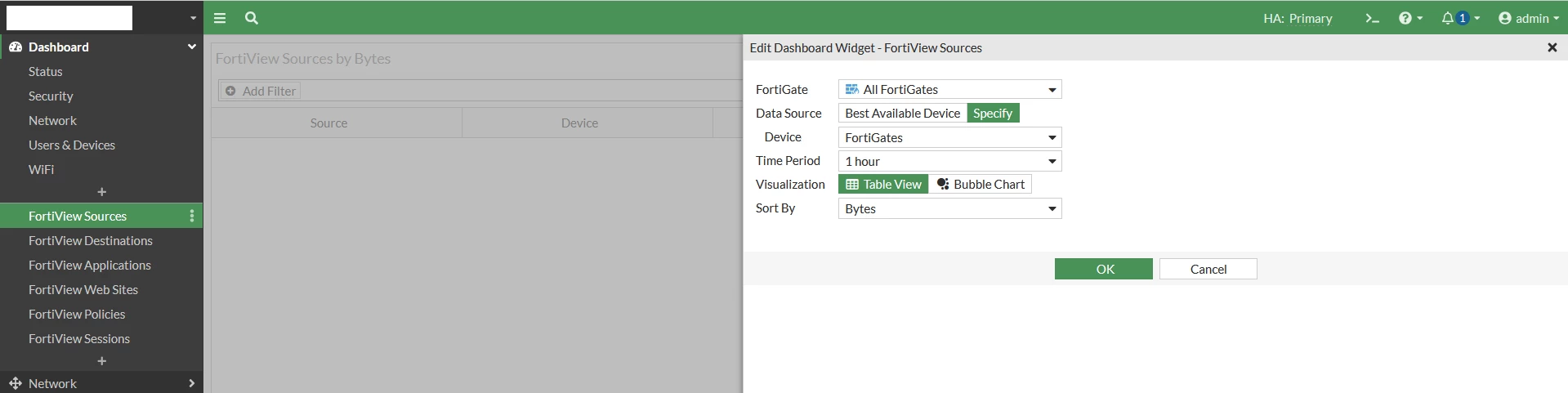Image resolution: width=1568 pixels, height=393 pixels.
Task: Open the Time Period dropdown
Action: (x=949, y=161)
